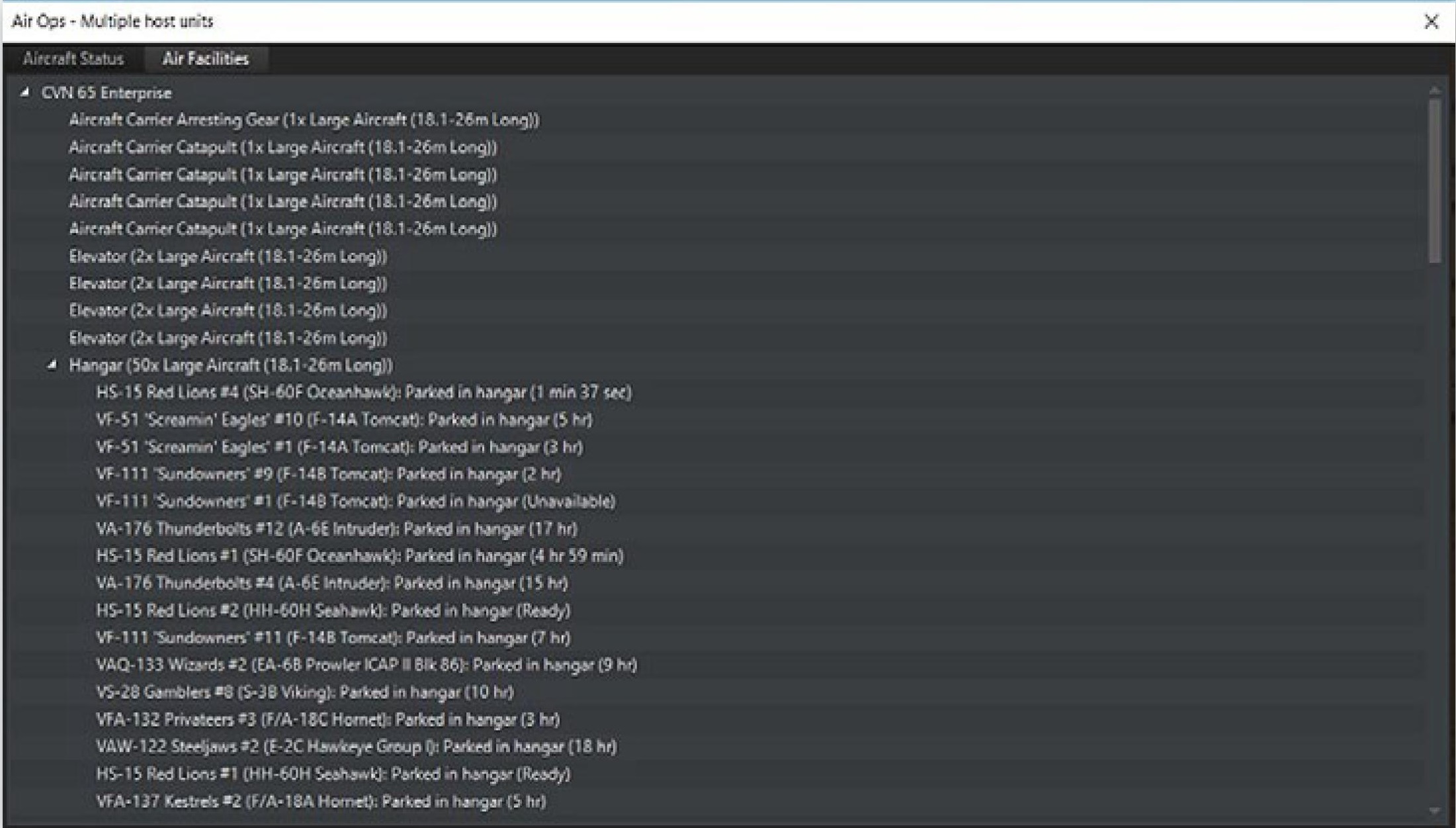Screen dimensions: 1456x828
Task: Choose VAQ-133 Wizards #2 Prowler entry
Action: click(366, 665)
